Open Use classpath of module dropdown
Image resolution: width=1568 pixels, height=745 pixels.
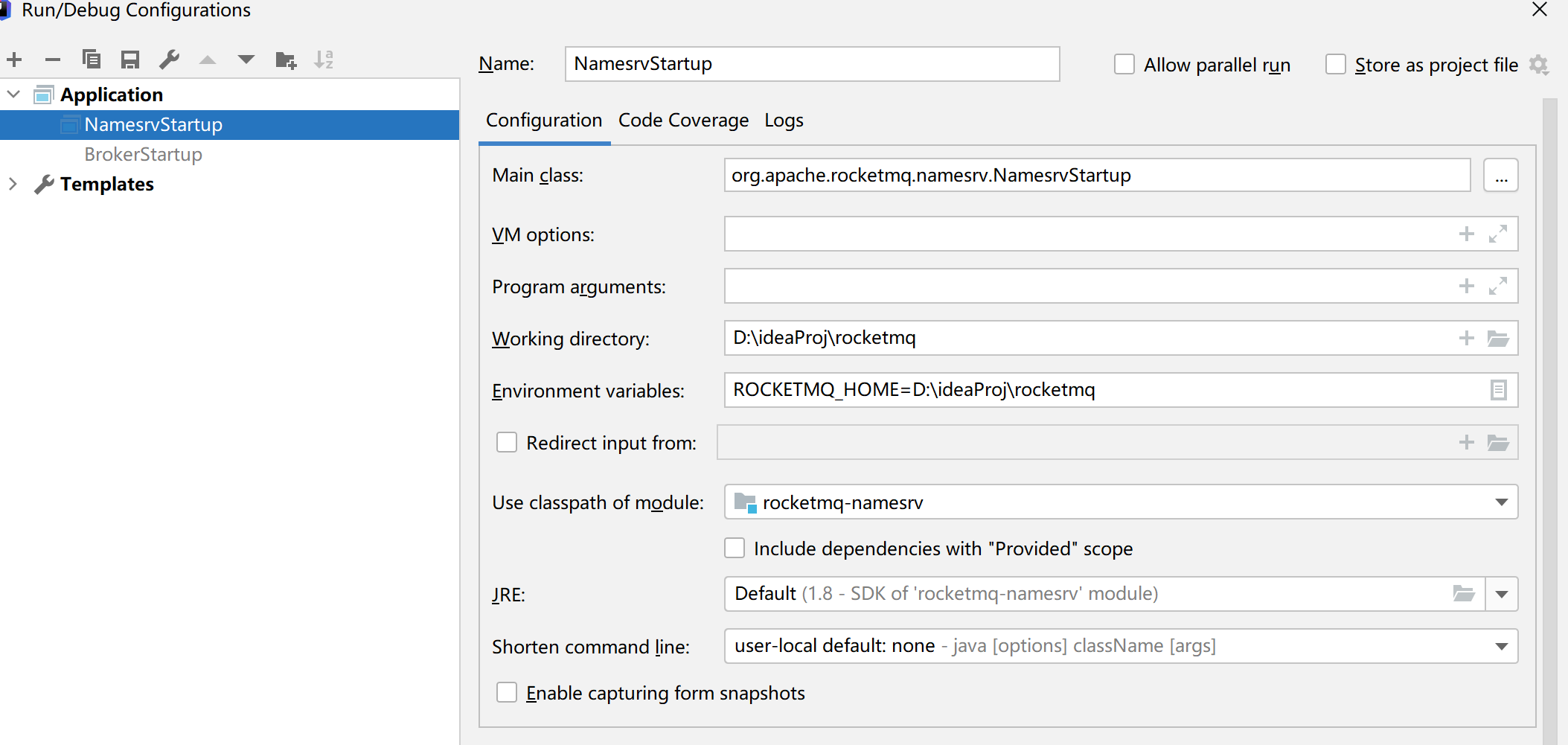(1502, 502)
